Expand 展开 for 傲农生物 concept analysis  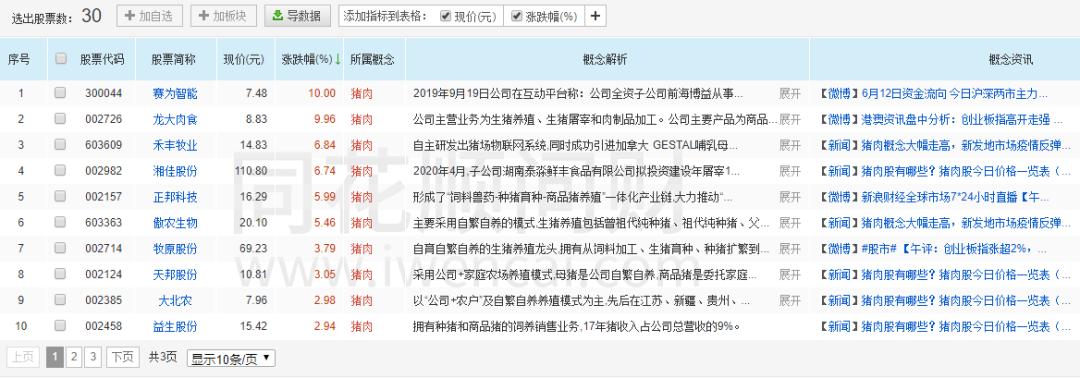[790, 222]
